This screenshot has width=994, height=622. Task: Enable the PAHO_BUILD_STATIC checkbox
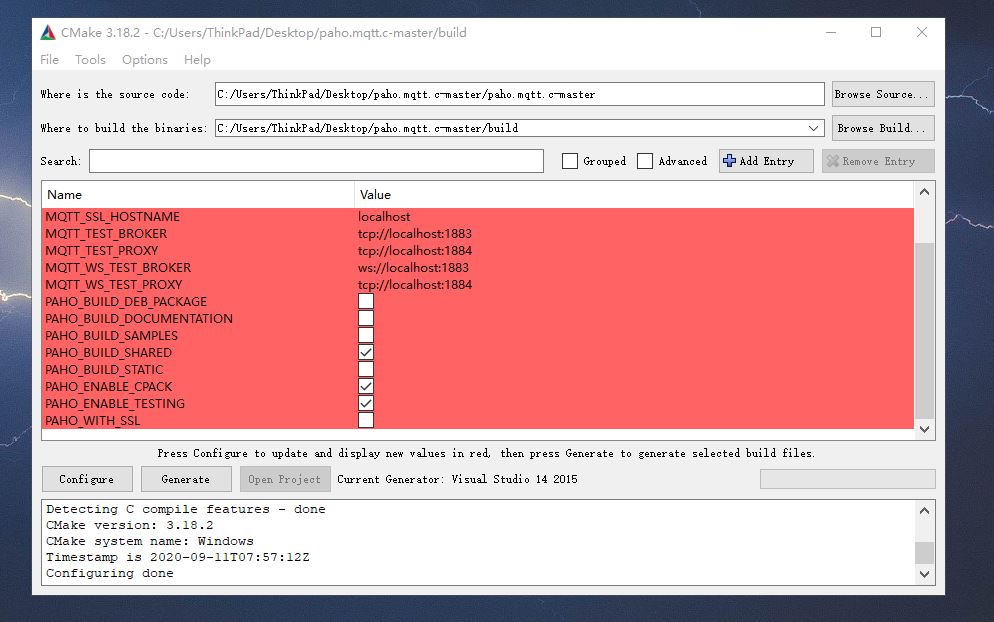click(366, 369)
